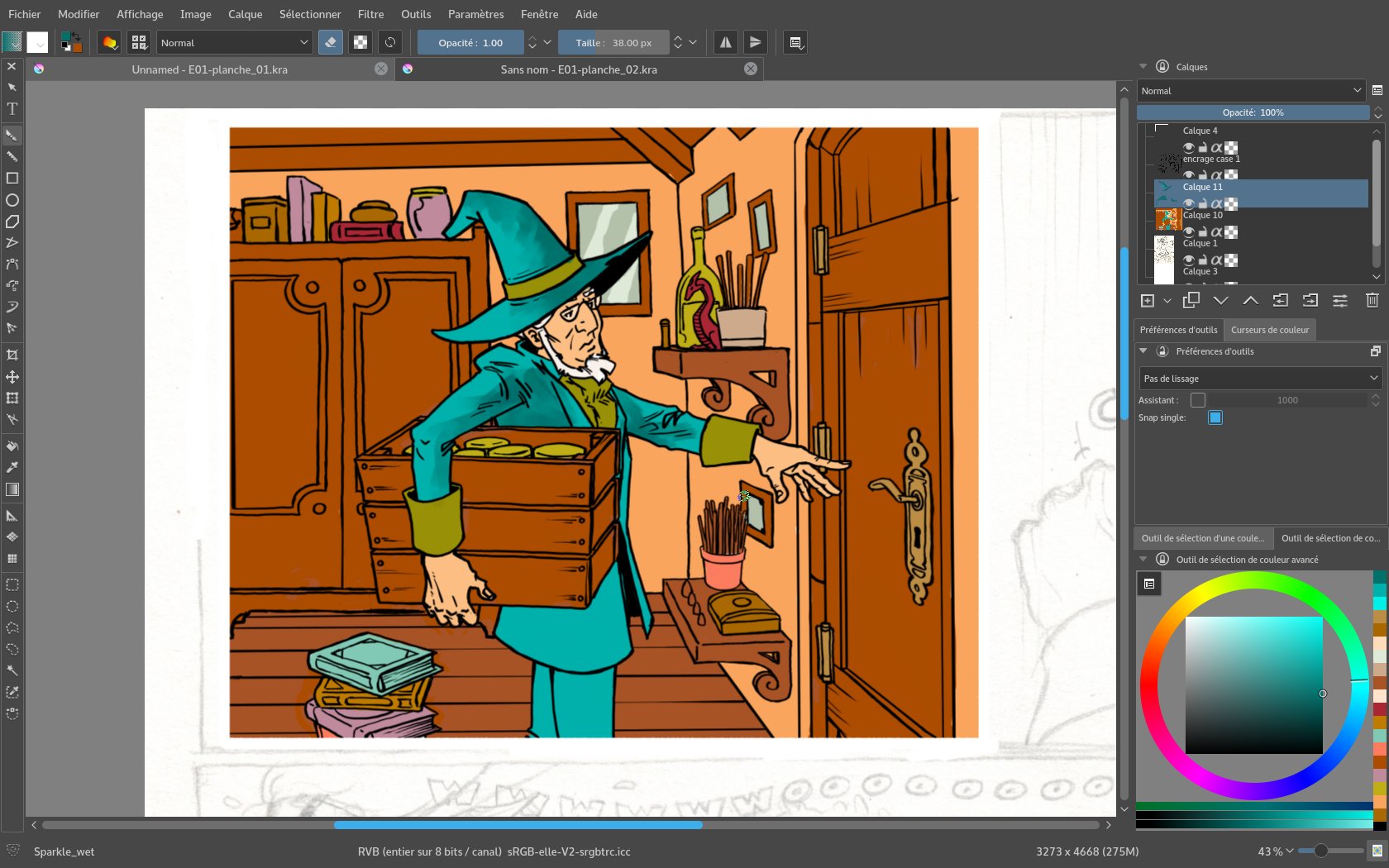Image resolution: width=1389 pixels, height=868 pixels.
Task: Toggle the Assistant checkbox
Action: click(x=1198, y=400)
